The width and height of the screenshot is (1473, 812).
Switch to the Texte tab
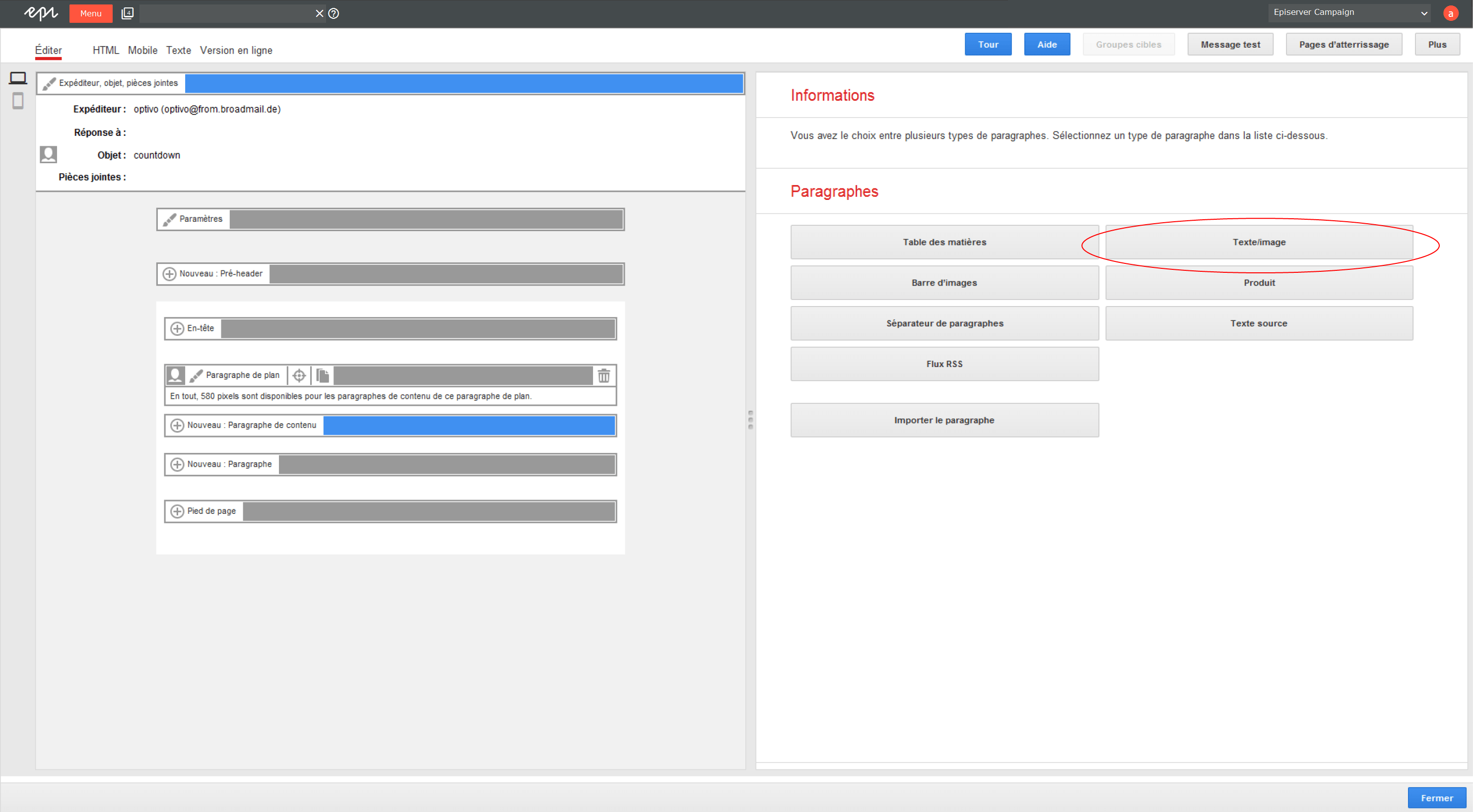[178, 50]
